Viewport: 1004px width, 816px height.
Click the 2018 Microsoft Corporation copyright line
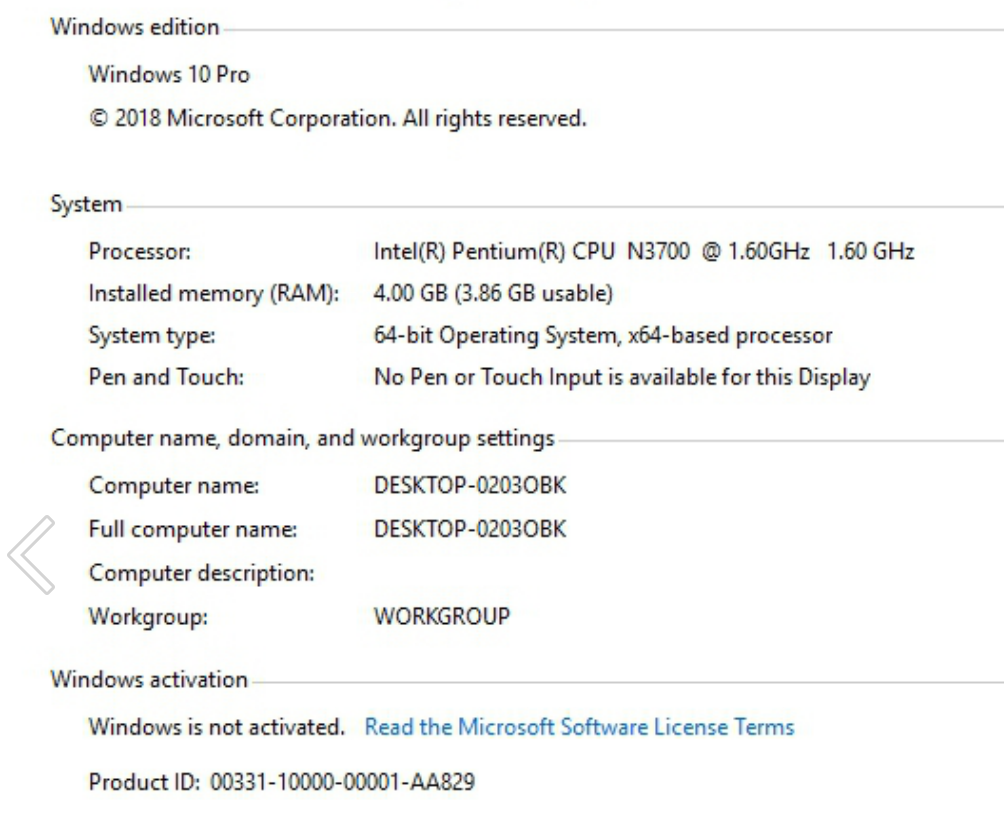(337, 118)
